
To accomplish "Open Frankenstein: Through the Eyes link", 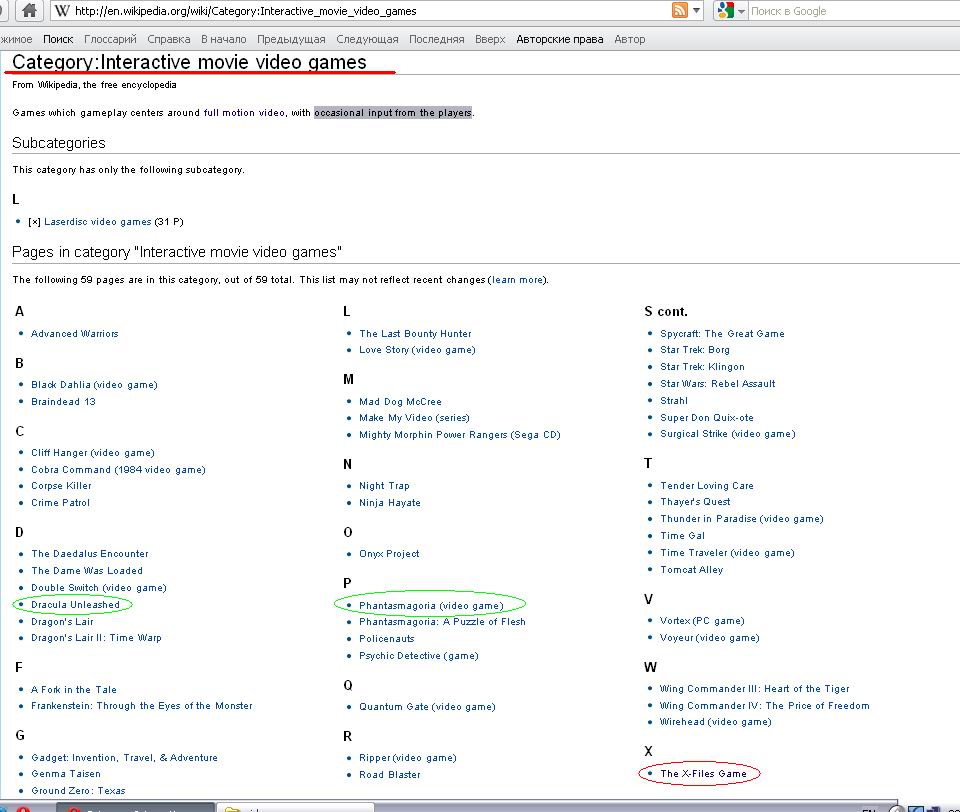I will [141, 705].
